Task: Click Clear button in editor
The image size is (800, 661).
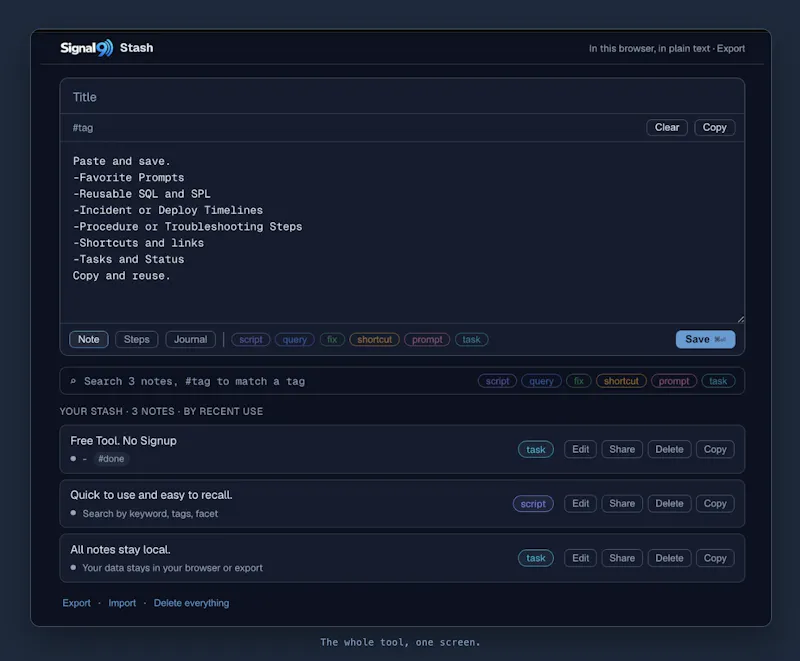Action: click(667, 128)
